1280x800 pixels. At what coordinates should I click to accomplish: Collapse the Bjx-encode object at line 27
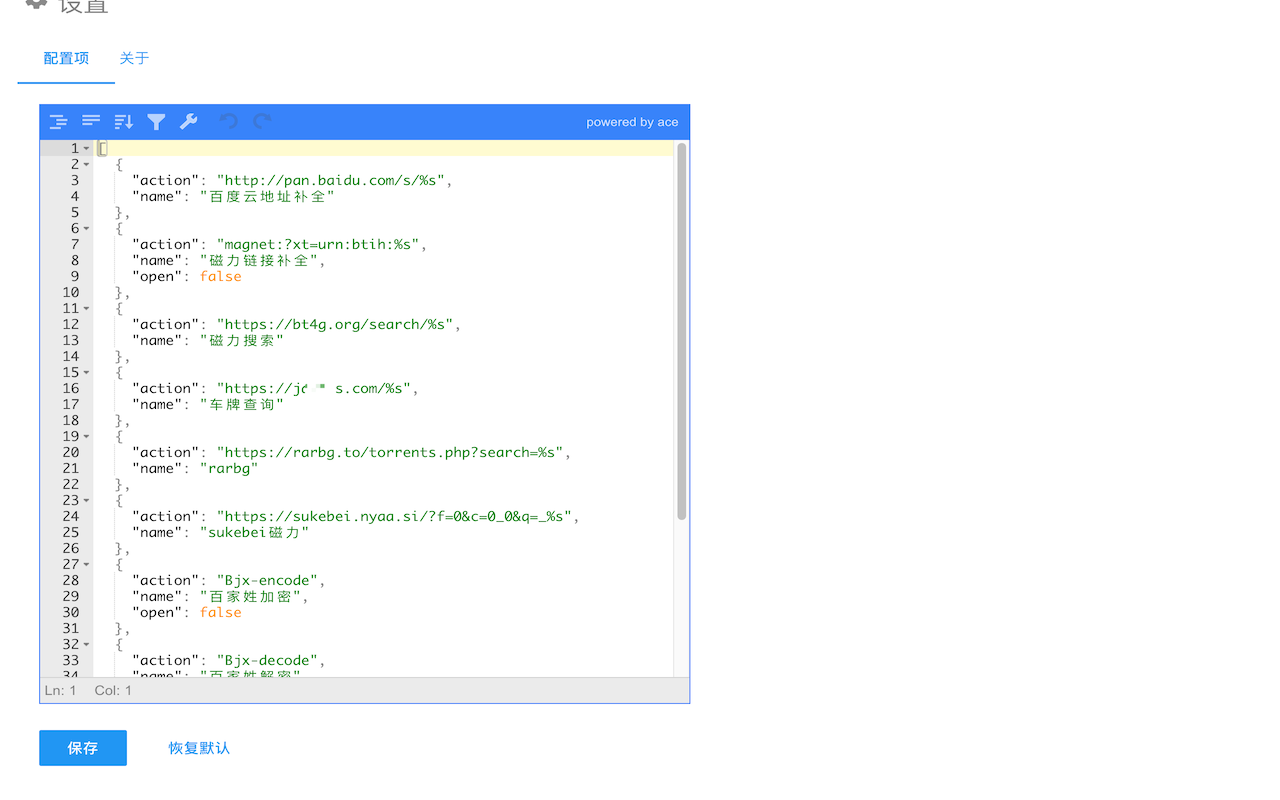tap(87, 565)
